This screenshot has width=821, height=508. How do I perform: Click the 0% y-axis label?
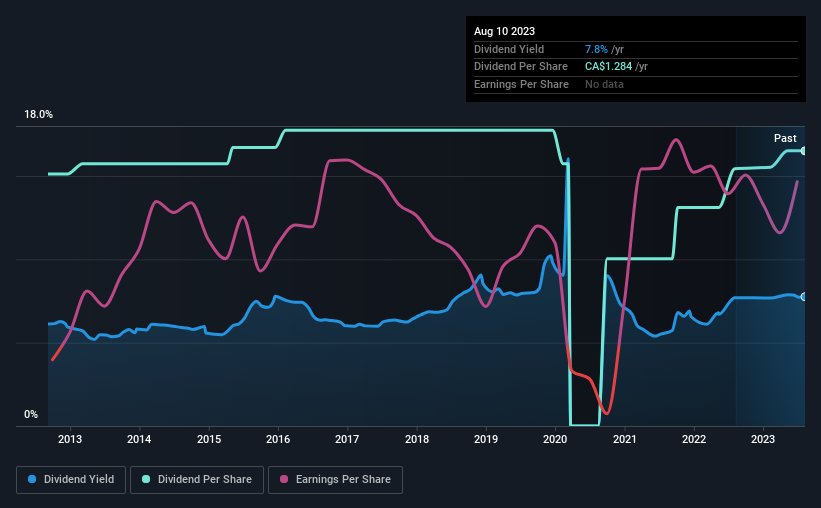point(31,414)
